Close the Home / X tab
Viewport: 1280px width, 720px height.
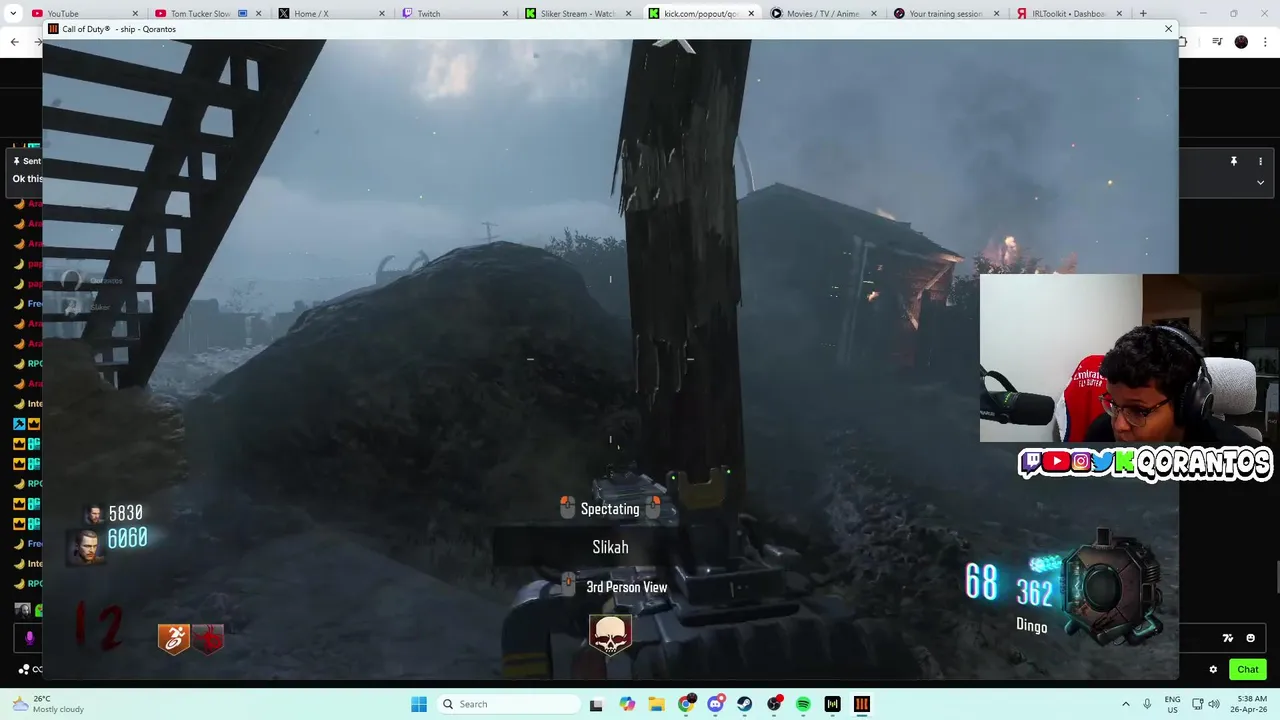(x=382, y=14)
